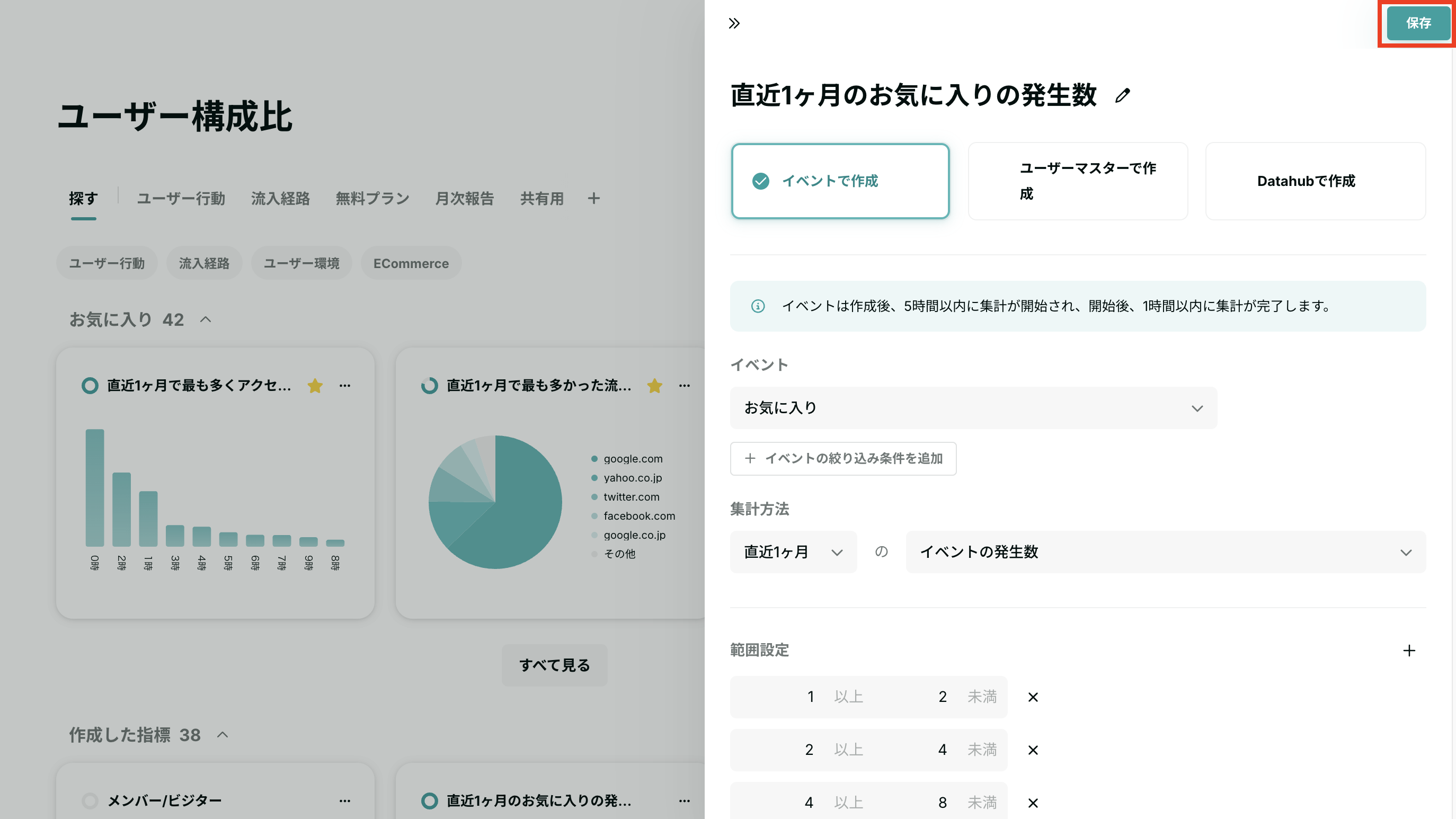The height and width of the screenshot is (819, 1456).
Task: Click イベントの絞り込み条件を追加 button
Action: [843, 458]
